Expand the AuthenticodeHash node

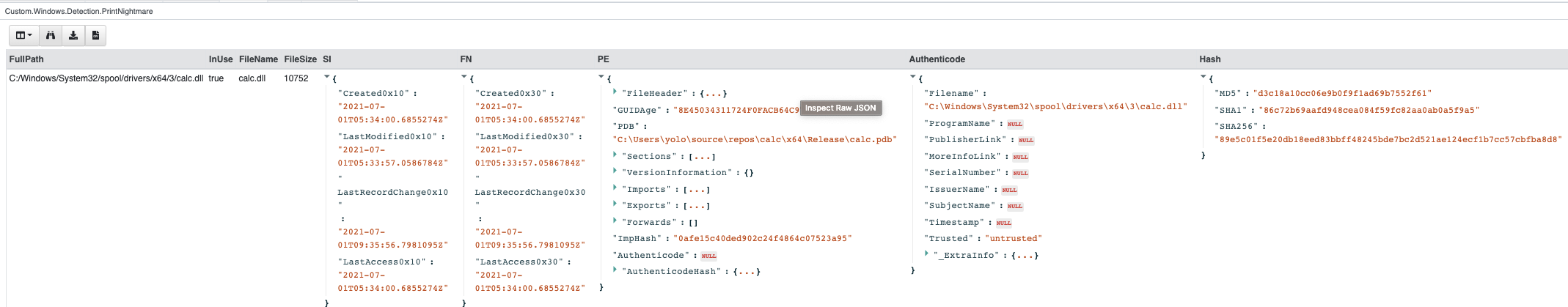pos(615,270)
